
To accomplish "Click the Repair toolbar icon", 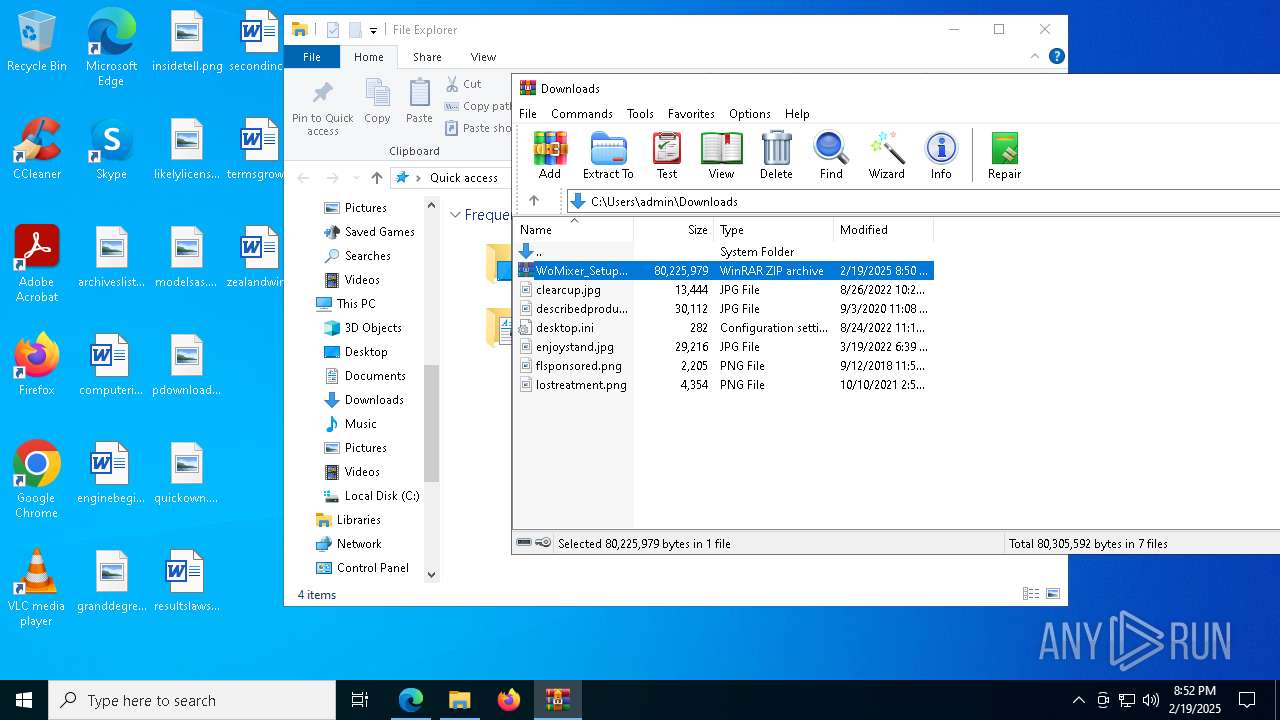I will point(1004,155).
